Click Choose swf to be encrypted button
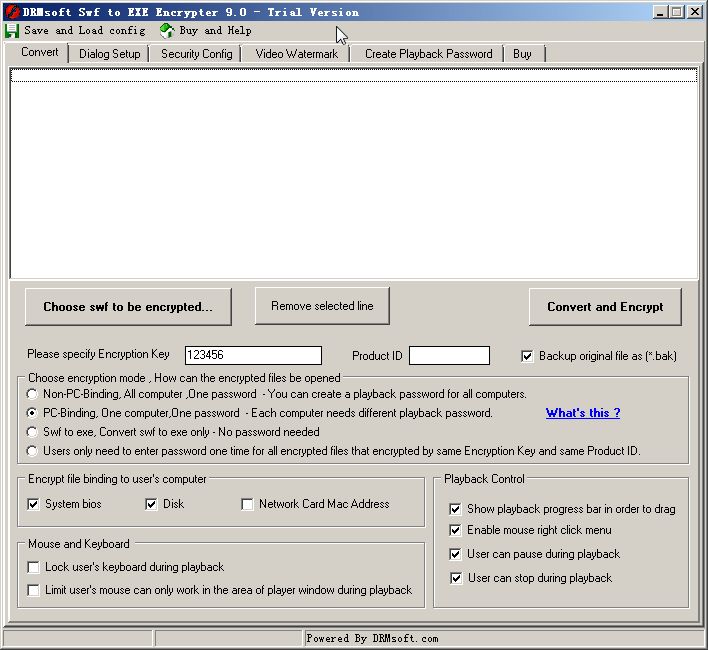The width and height of the screenshot is (708, 650). tap(128, 307)
